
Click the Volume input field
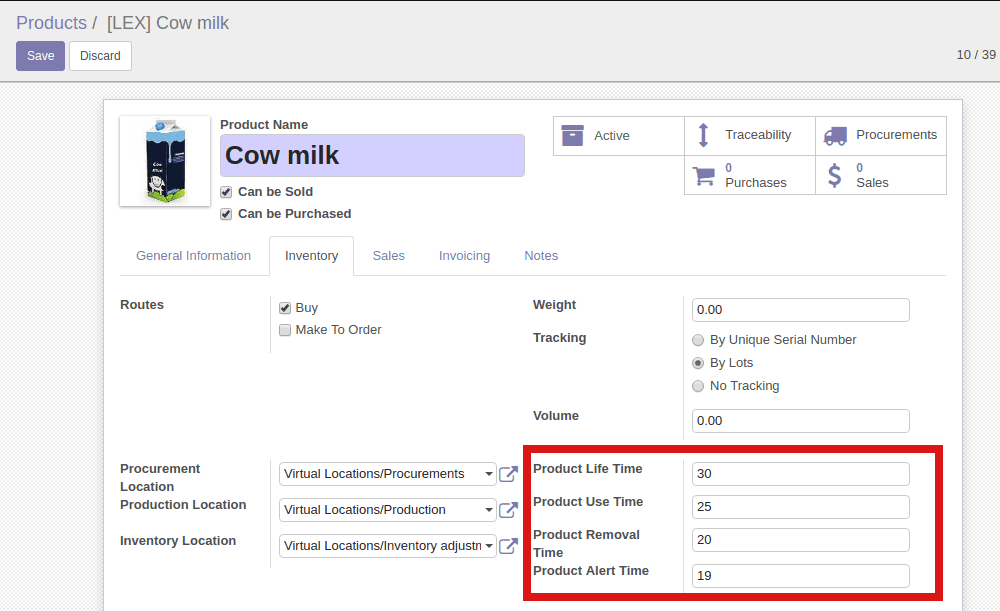(x=800, y=421)
